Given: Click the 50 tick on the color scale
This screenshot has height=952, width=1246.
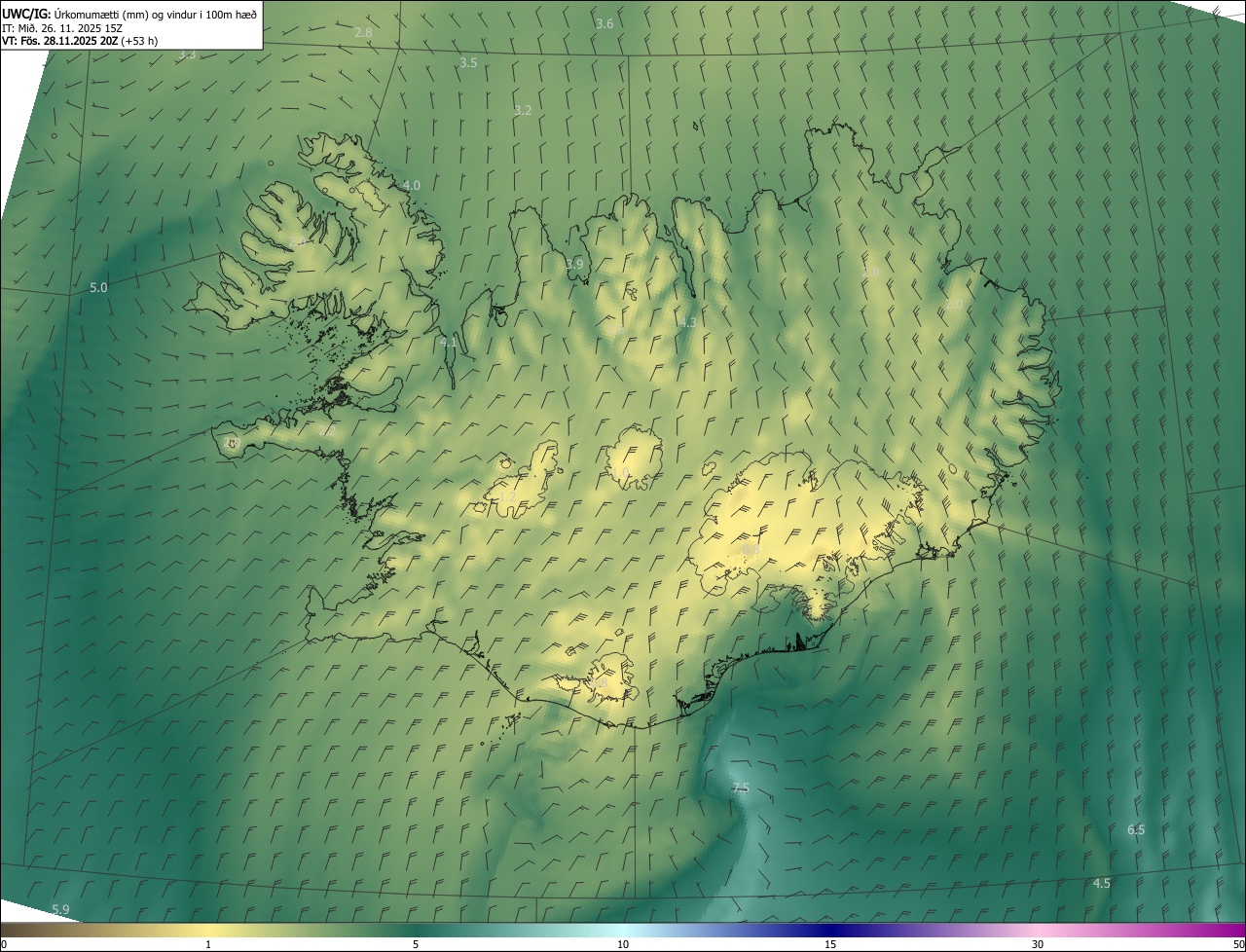Looking at the screenshot, I should (1238, 944).
